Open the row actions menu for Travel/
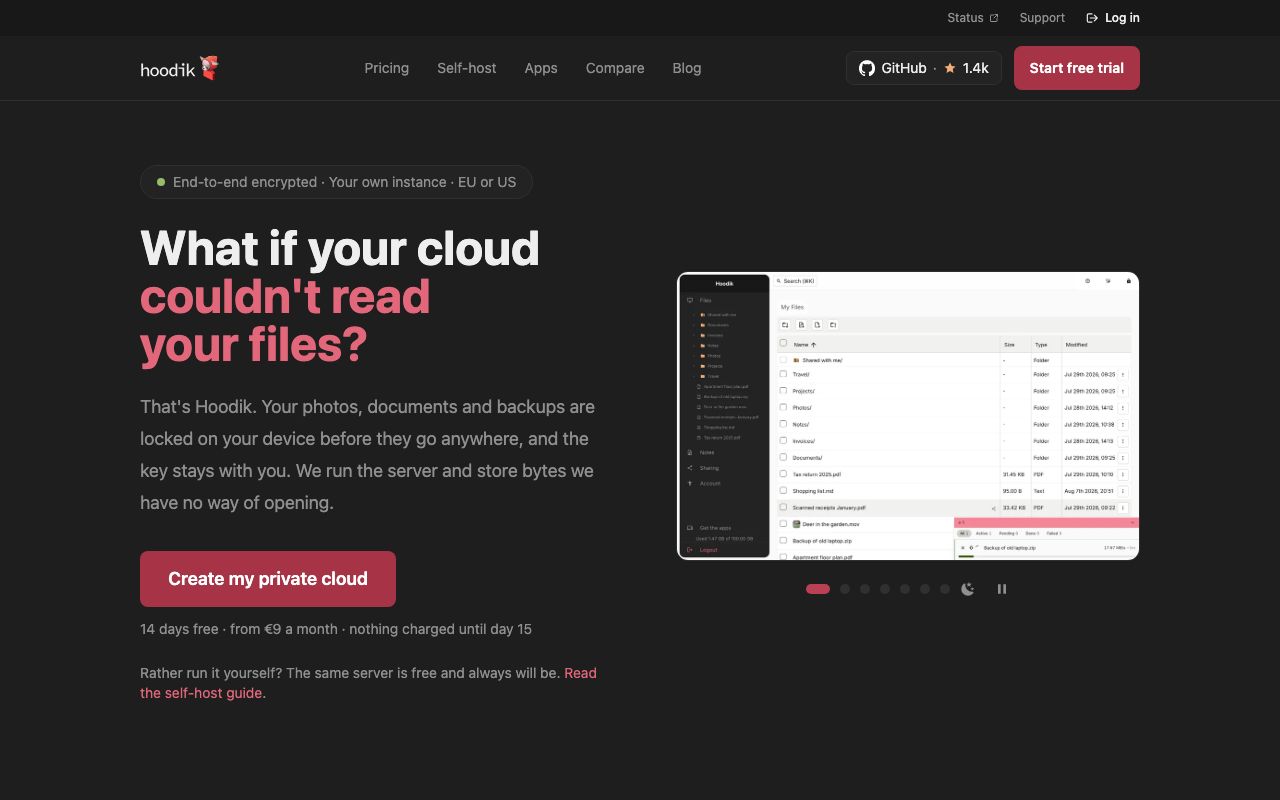1280x800 pixels. [1123, 375]
